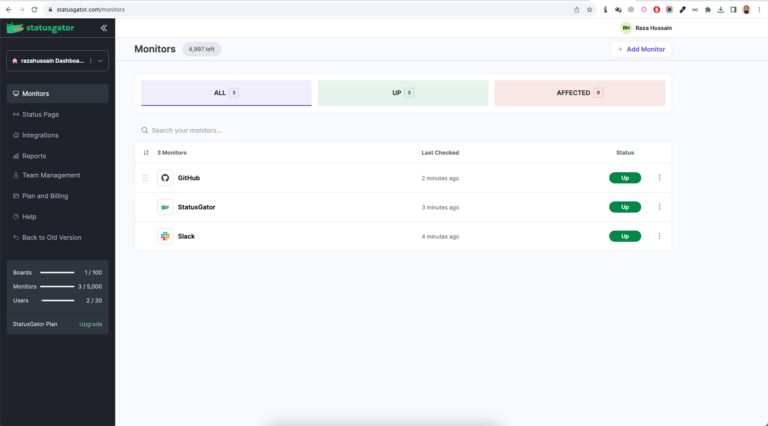Image resolution: width=768 pixels, height=426 pixels.
Task: Bookmark this page with star icon
Action: (590, 9)
